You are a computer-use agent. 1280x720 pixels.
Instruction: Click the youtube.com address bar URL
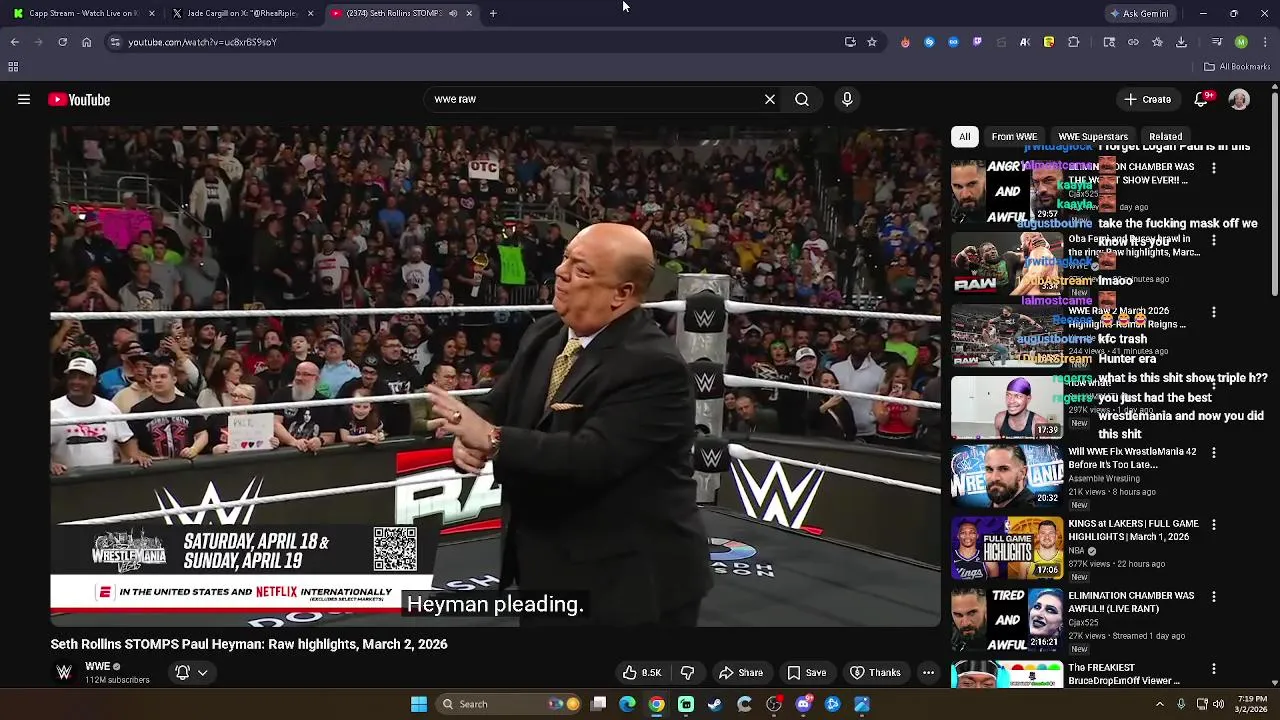coord(203,42)
